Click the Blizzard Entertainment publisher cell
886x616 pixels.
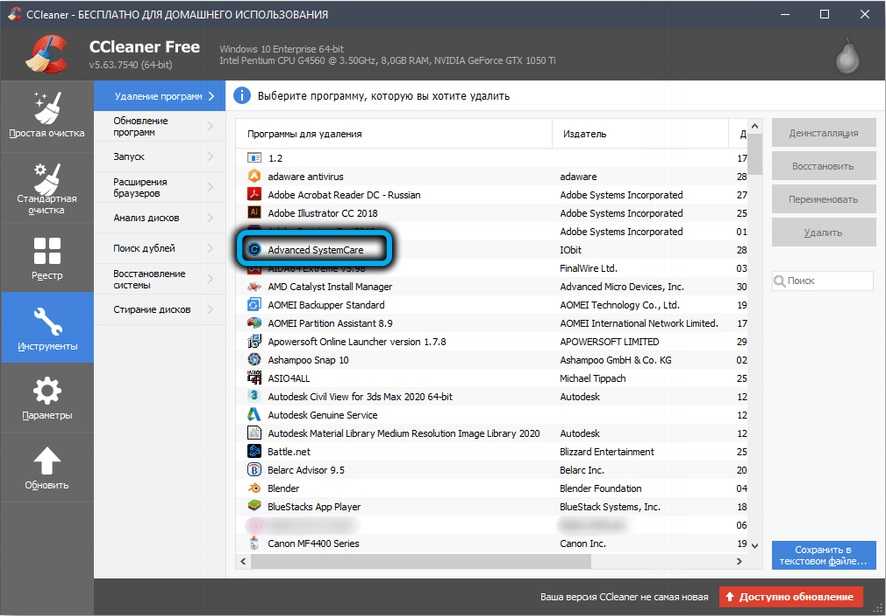tap(607, 452)
